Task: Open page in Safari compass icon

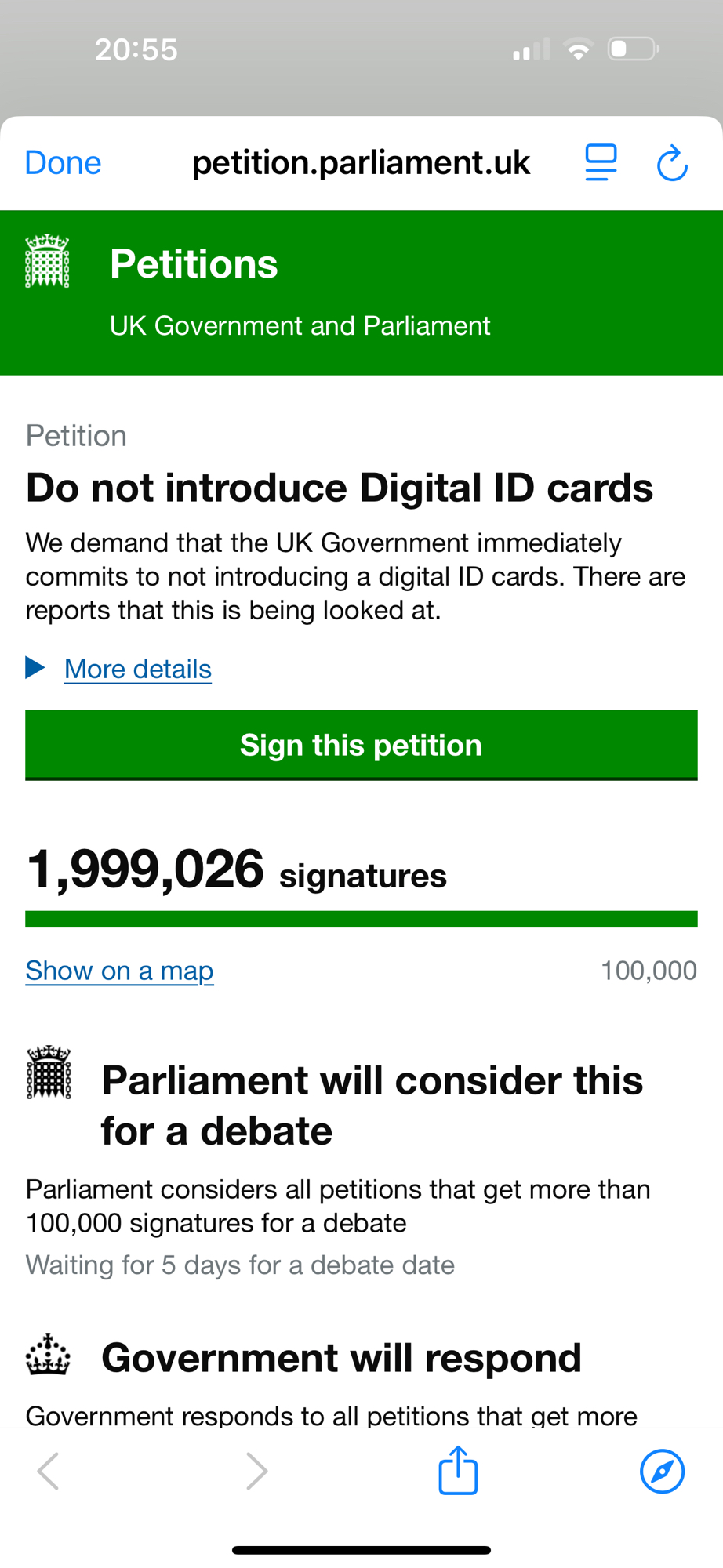Action: tap(662, 1471)
